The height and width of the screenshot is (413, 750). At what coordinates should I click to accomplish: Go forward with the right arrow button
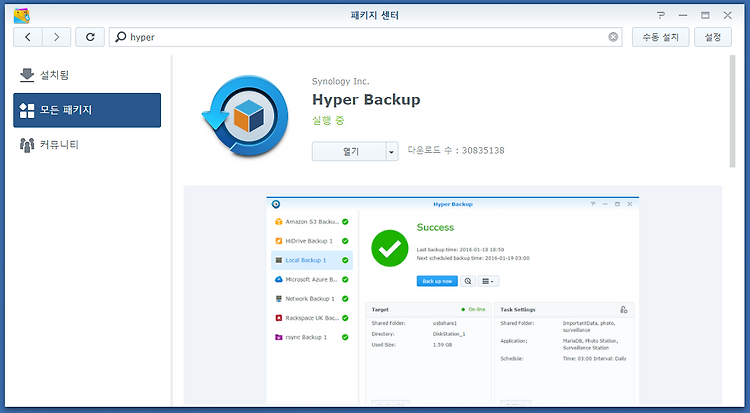[56, 37]
